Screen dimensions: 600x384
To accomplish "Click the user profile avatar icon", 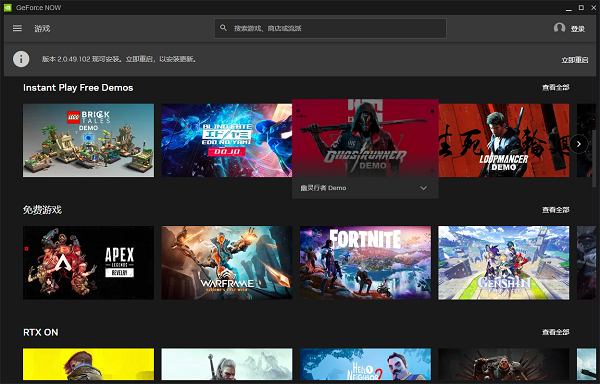I will point(559,28).
